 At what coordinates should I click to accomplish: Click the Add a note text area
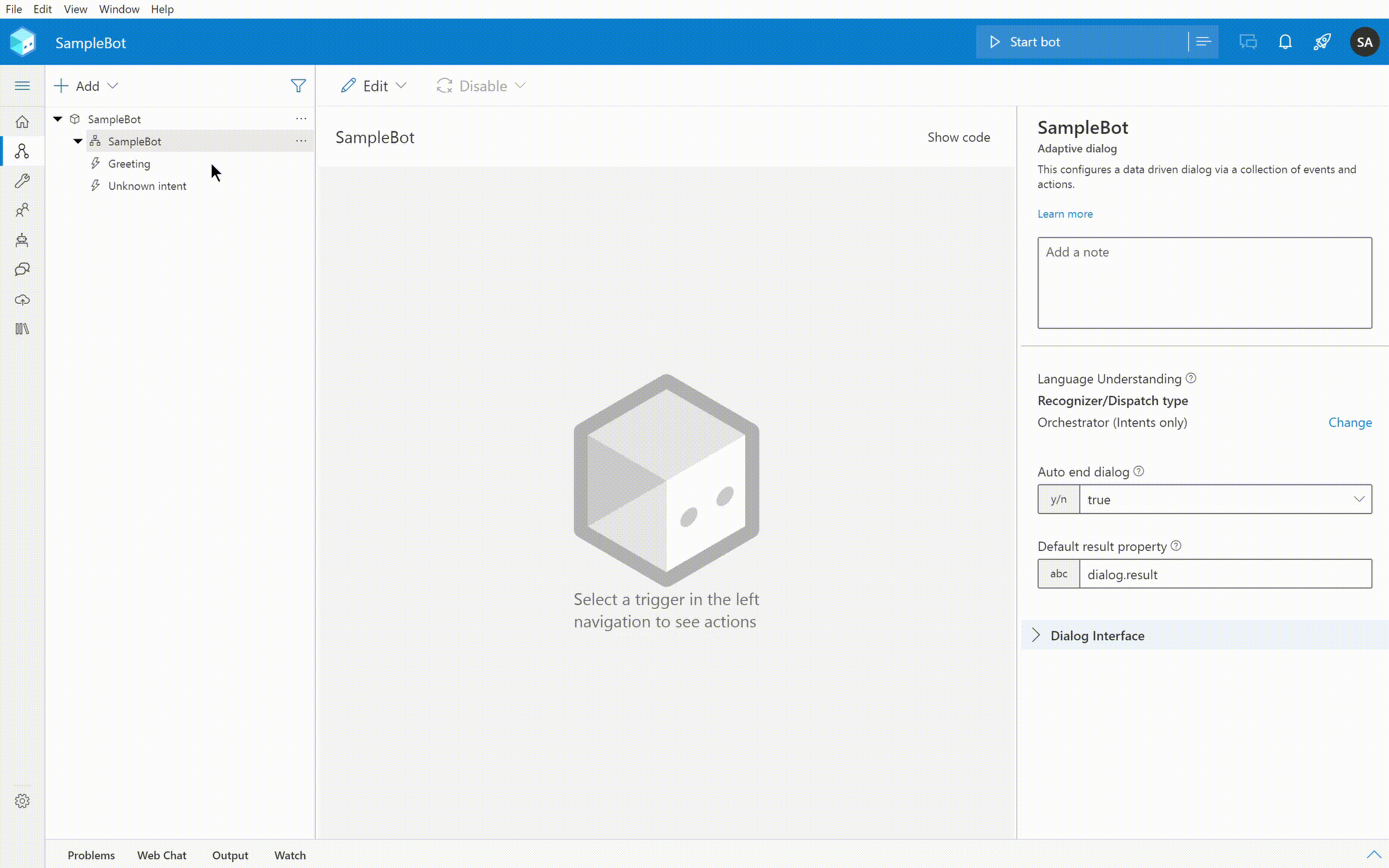(1205, 283)
